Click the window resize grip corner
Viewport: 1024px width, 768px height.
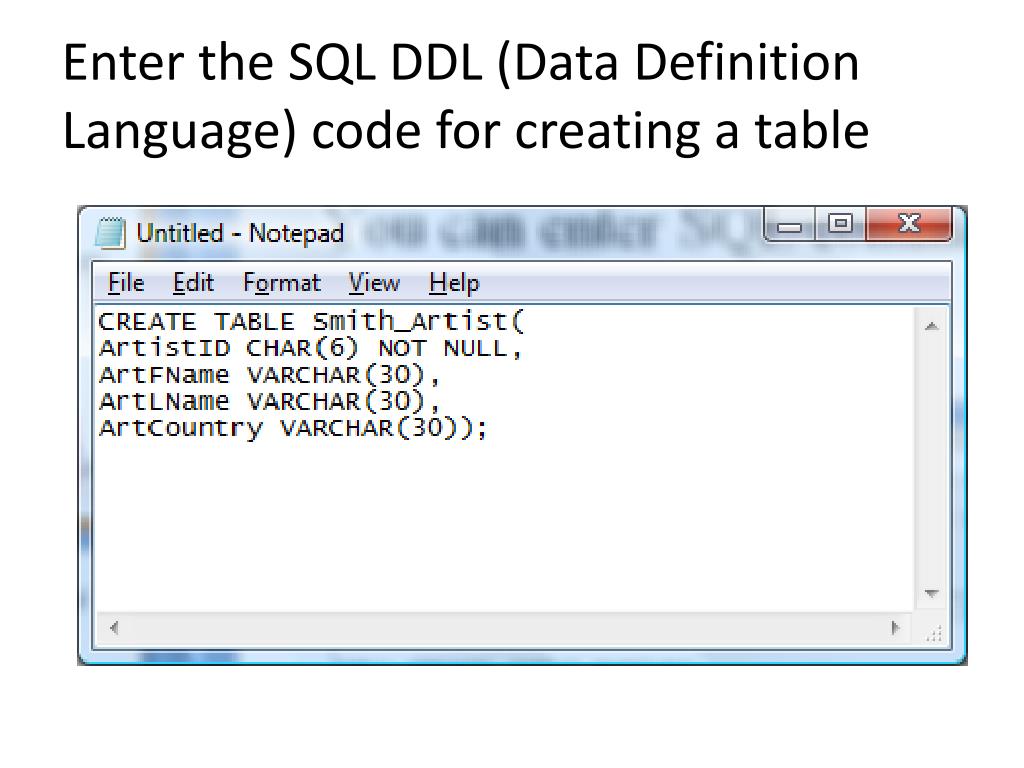[934, 632]
